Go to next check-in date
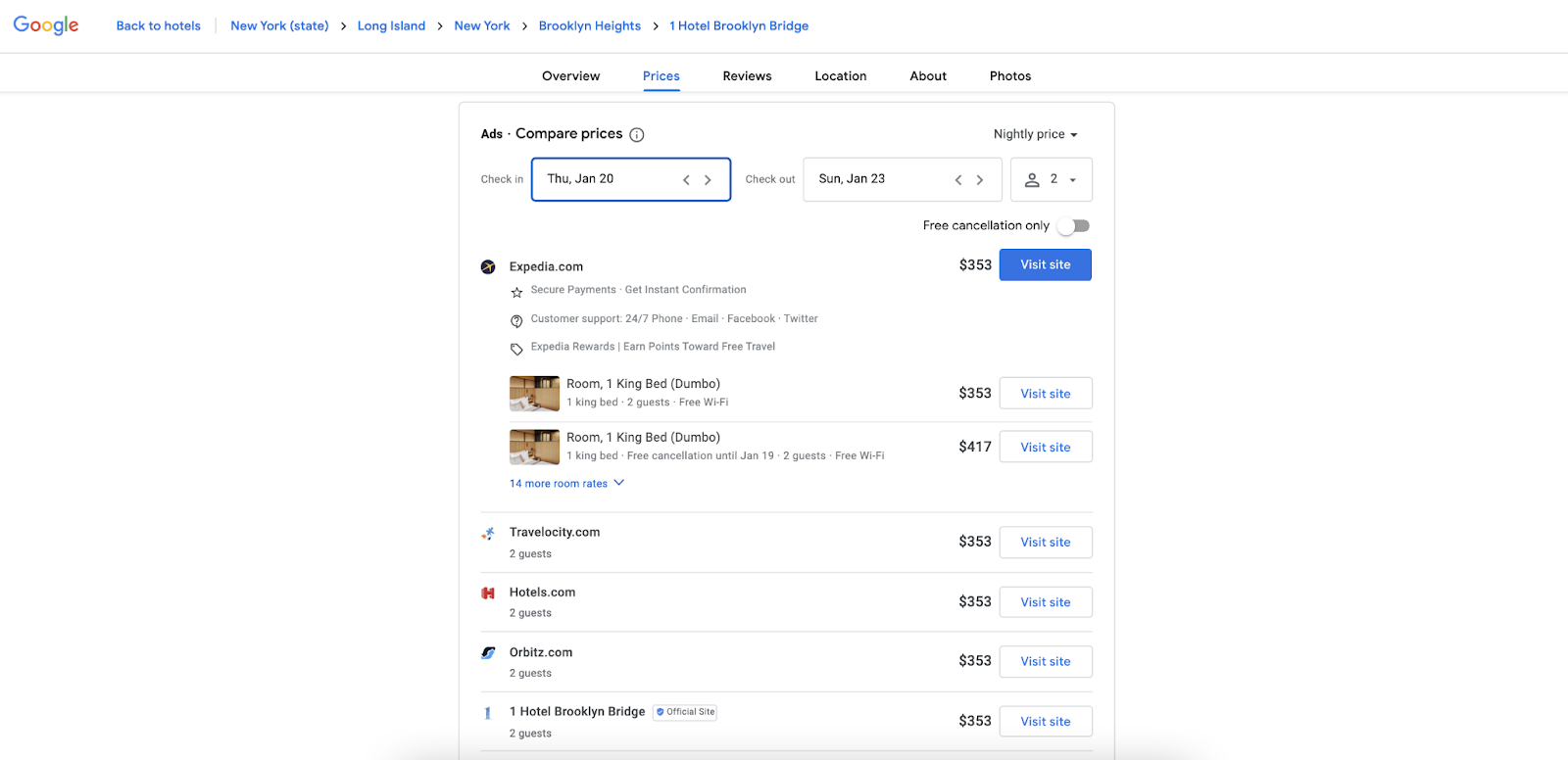Image resolution: width=1568 pixels, height=760 pixels. pyautogui.click(x=708, y=180)
